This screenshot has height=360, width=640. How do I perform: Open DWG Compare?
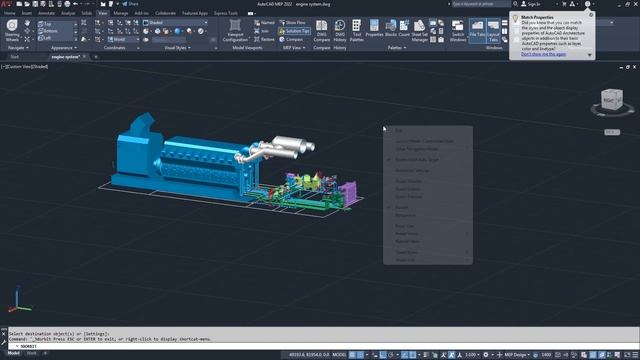click(322, 31)
